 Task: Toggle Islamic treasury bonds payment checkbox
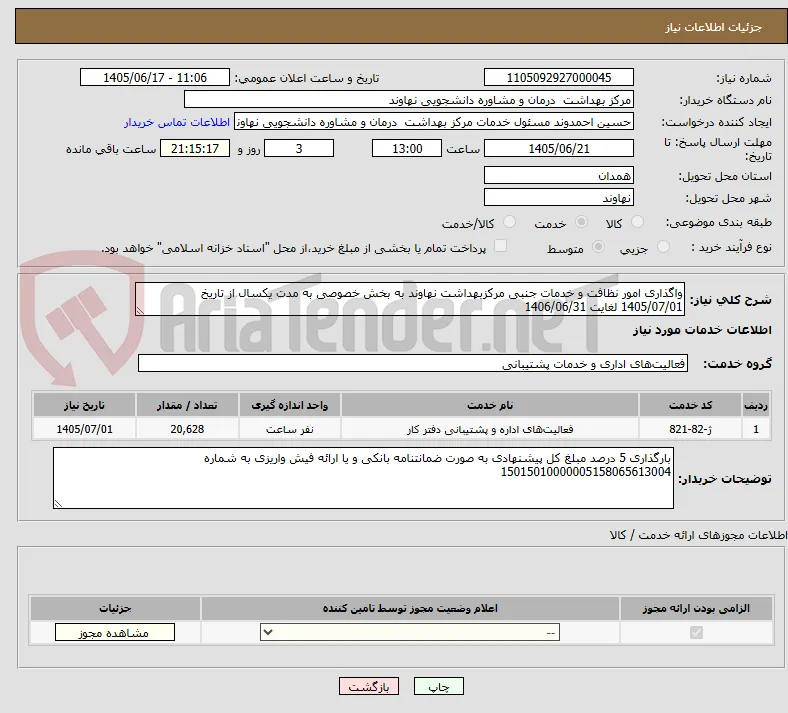coord(501,246)
